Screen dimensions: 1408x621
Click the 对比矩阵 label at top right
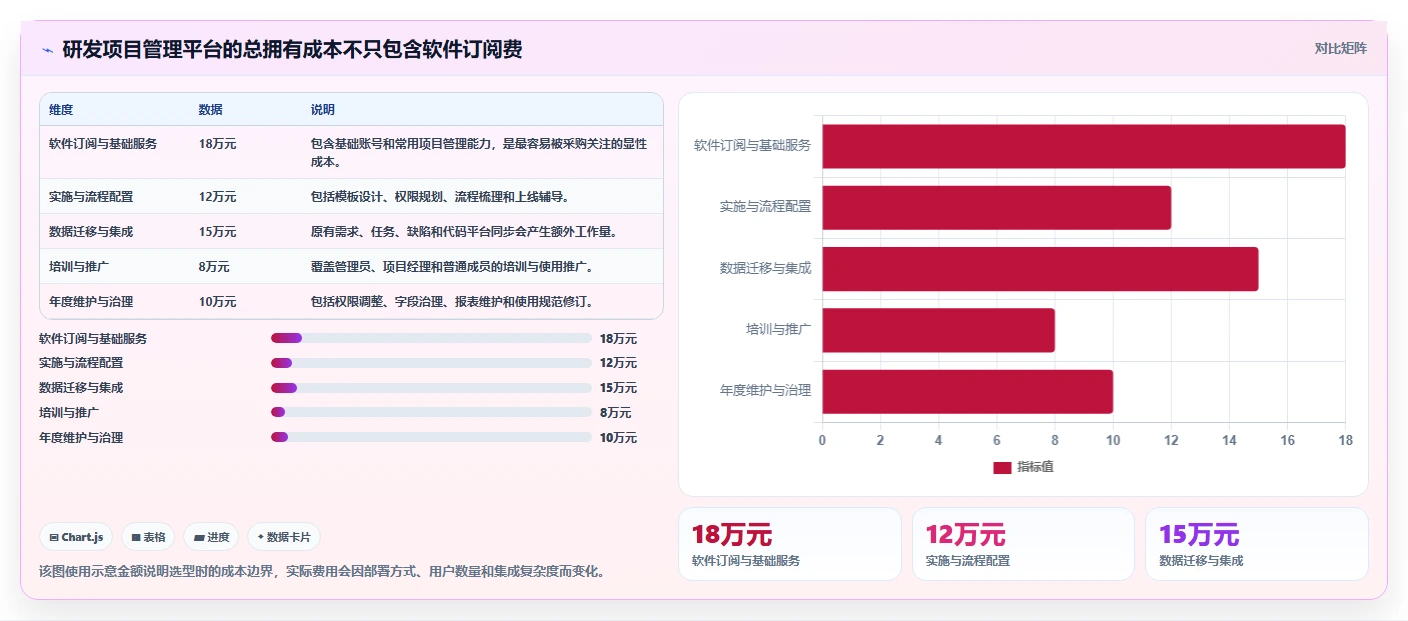coord(1340,48)
